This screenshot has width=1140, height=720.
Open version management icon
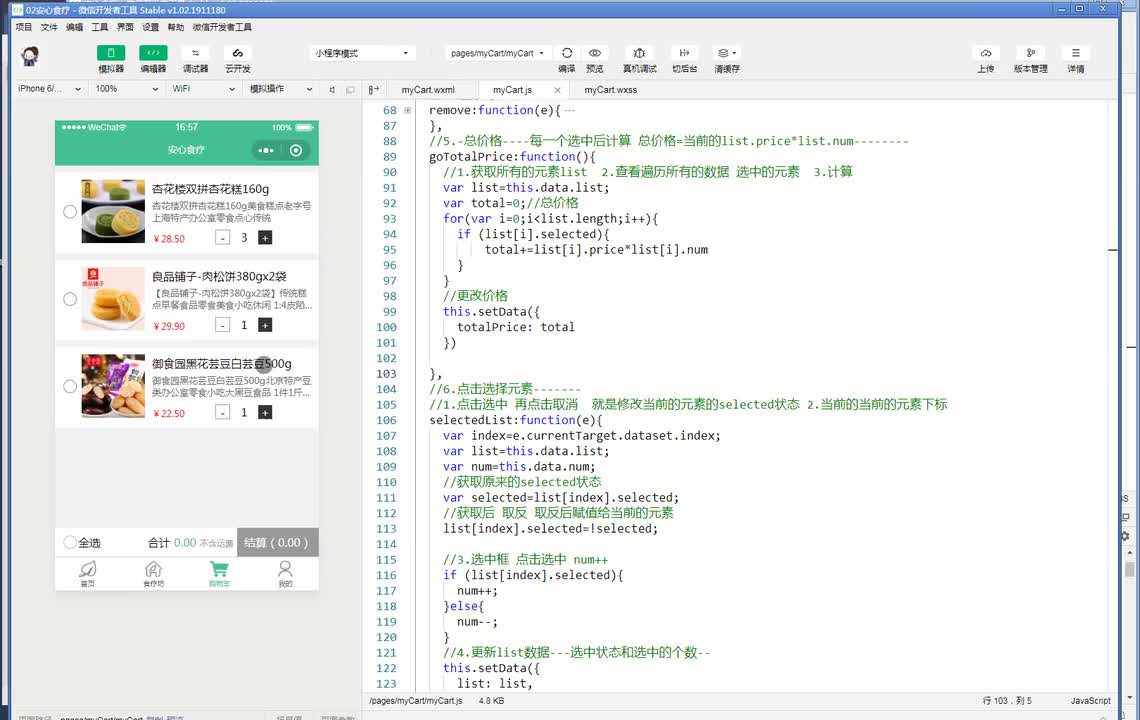point(1030,53)
